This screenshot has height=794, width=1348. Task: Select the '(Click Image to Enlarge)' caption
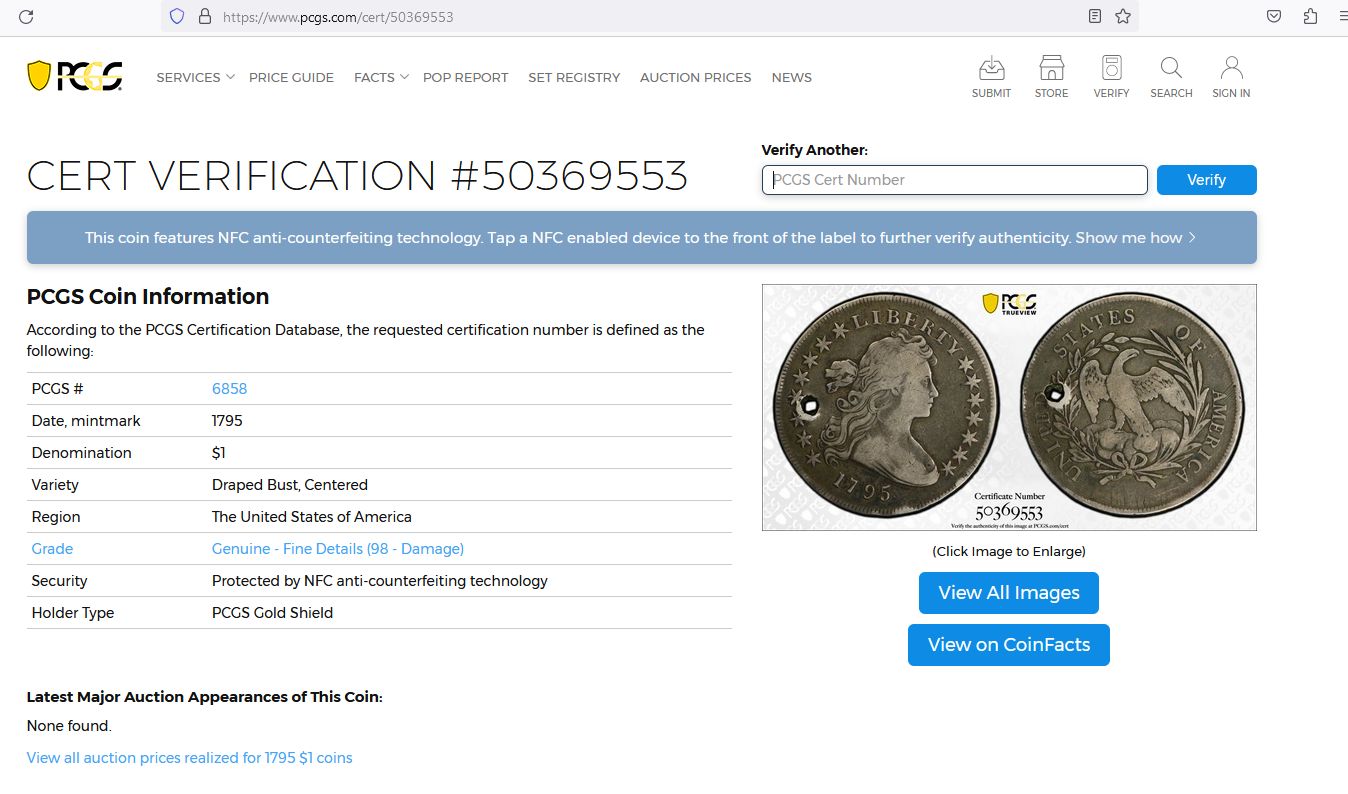click(x=1009, y=551)
